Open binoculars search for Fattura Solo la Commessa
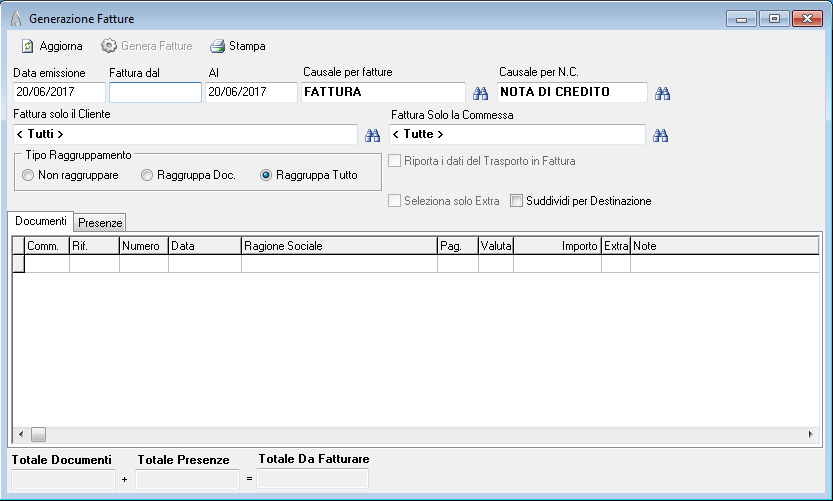This screenshot has height=501, width=833. point(660,135)
